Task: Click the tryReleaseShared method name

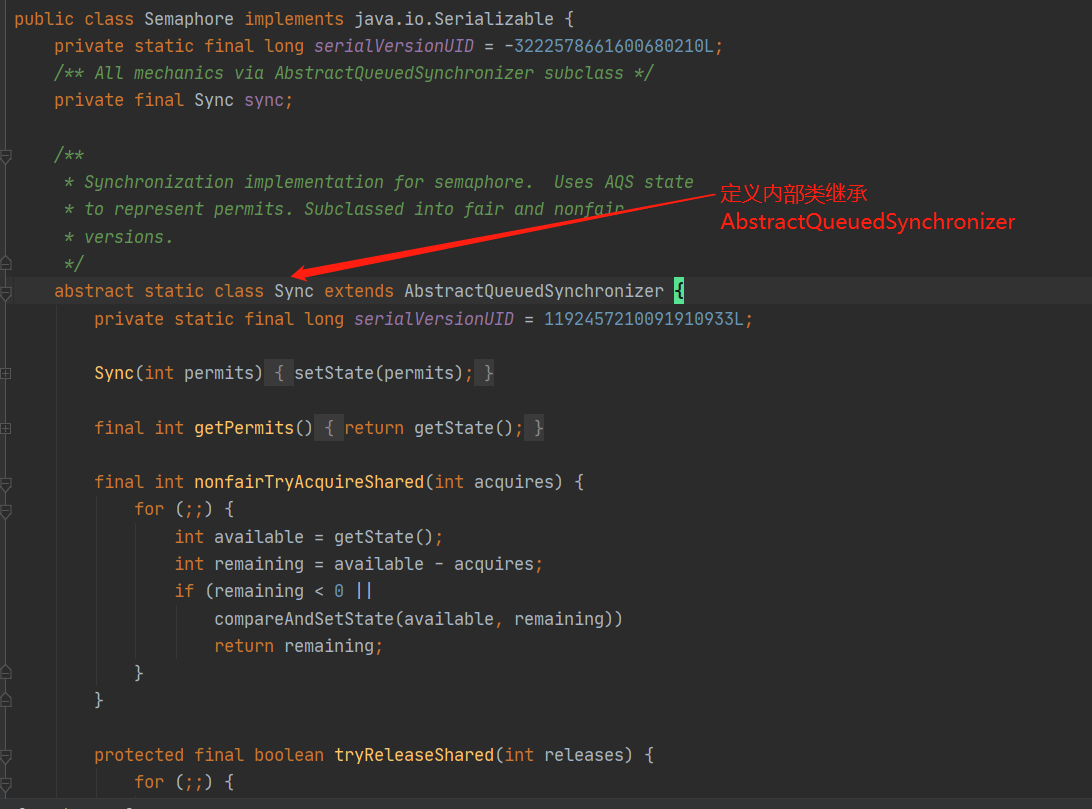Action: tap(414, 755)
